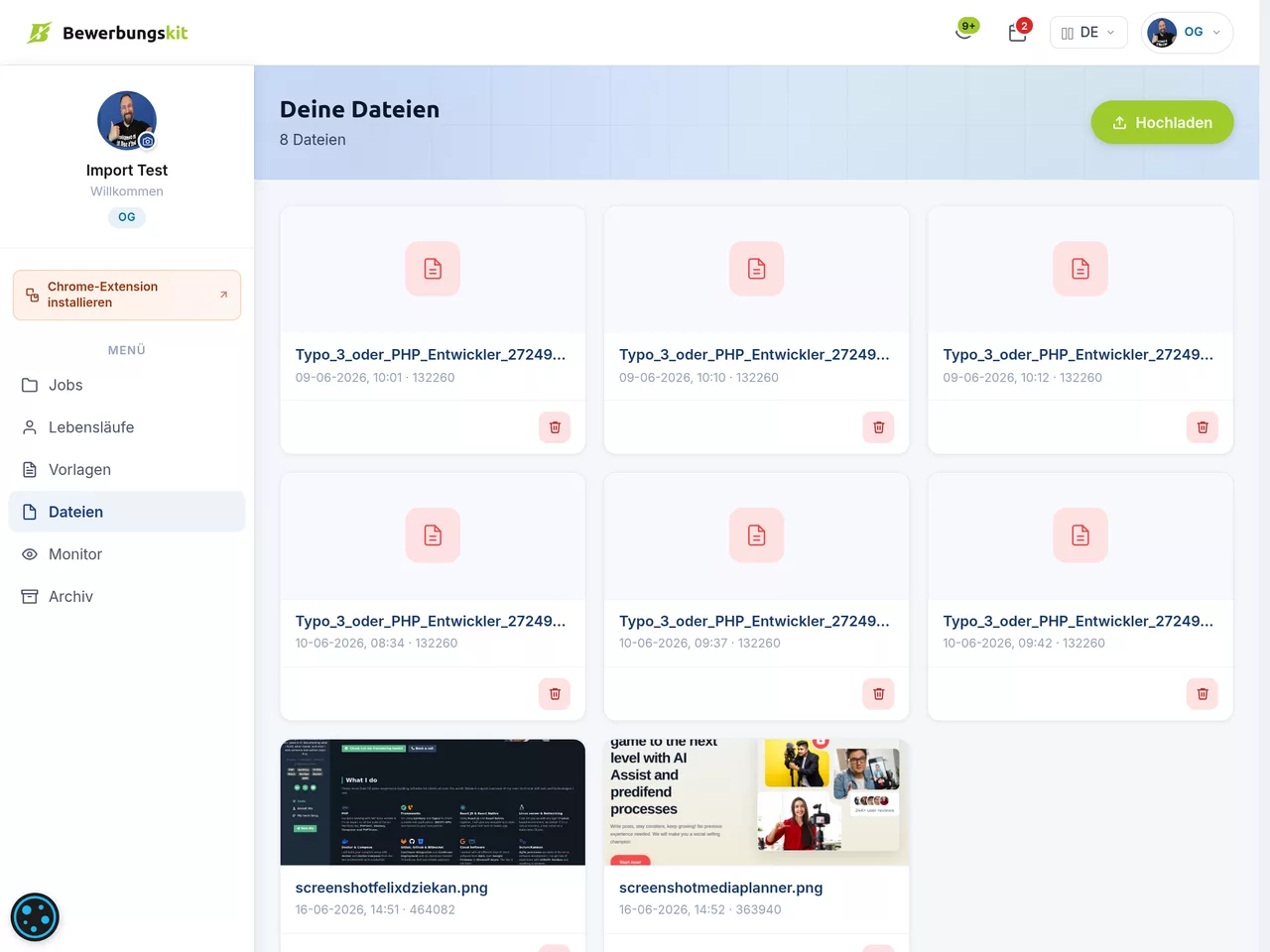Click document icon of file from 09-06-2026, 10:10

pyautogui.click(x=757, y=269)
